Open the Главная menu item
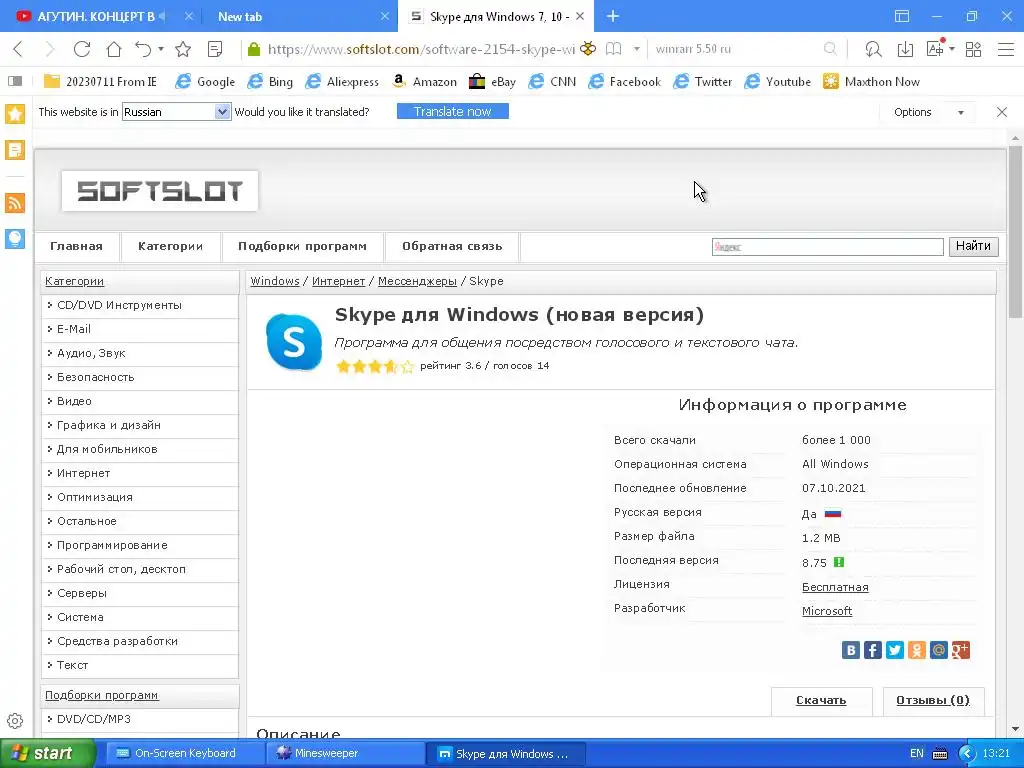The image size is (1024, 768). pos(76,246)
